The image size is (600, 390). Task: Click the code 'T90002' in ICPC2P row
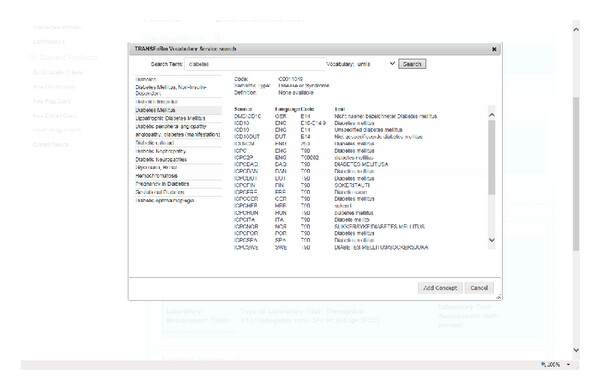click(x=310, y=157)
